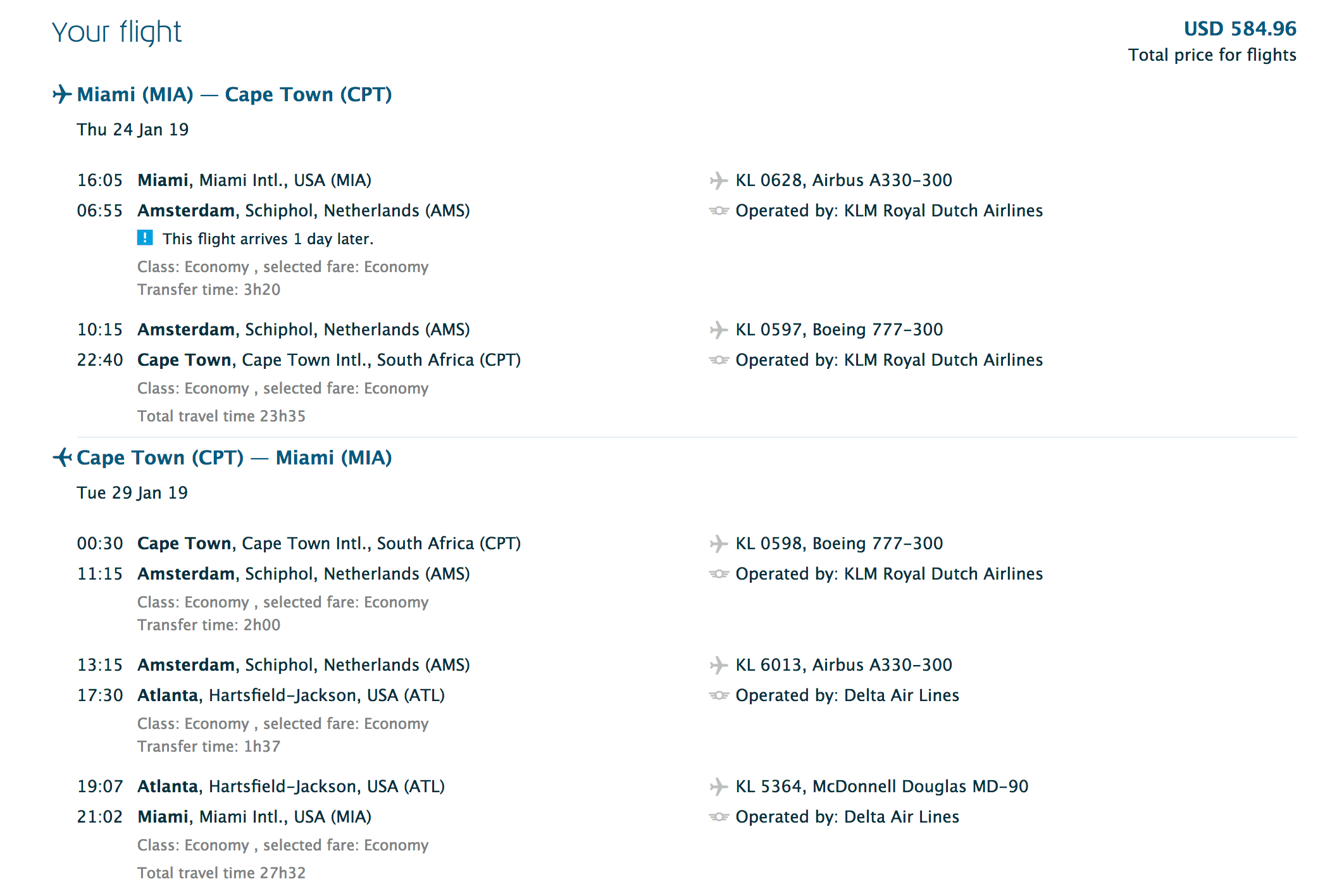Click This flight arrives 1 day later notice

click(268, 239)
